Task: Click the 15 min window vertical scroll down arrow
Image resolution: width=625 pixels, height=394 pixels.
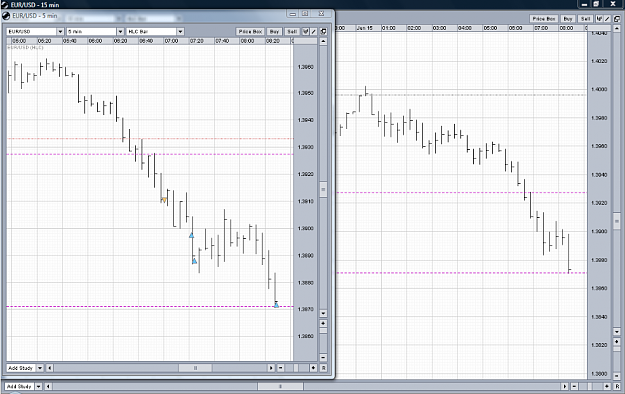Action: click(617, 332)
